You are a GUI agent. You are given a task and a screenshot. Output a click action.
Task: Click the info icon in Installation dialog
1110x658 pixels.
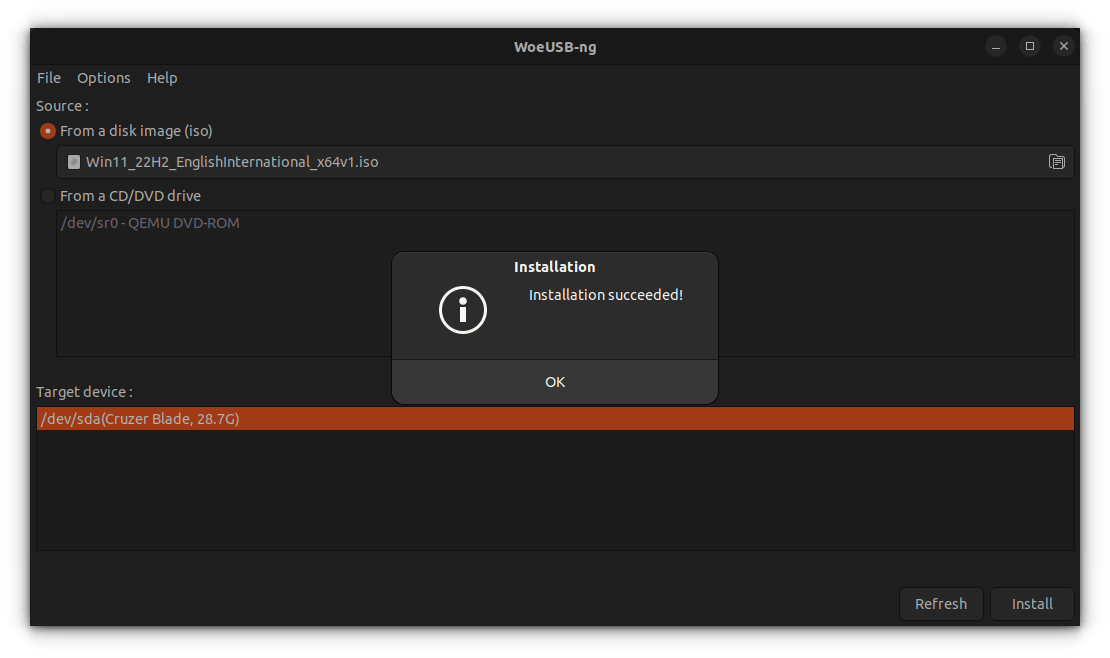462,311
